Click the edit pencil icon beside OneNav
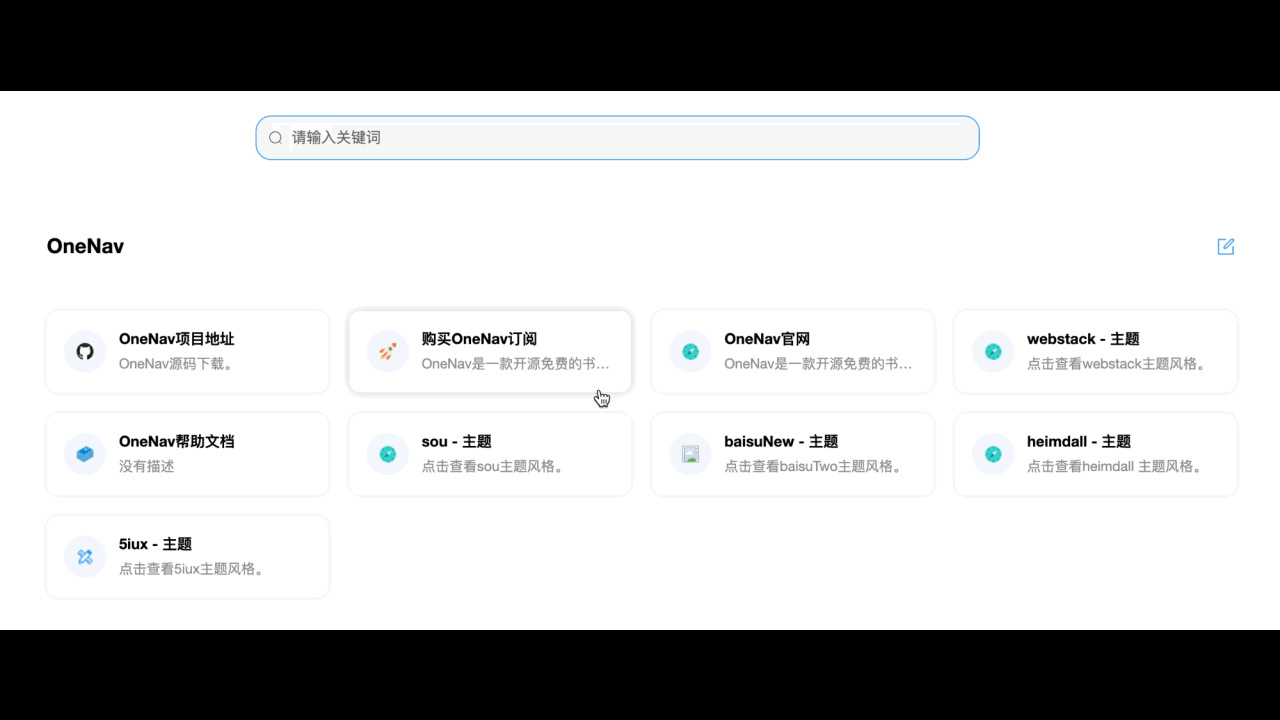Image resolution: width=1280 pixels, height=720 pixels. pyautogui.click(x=1226, y=246)
